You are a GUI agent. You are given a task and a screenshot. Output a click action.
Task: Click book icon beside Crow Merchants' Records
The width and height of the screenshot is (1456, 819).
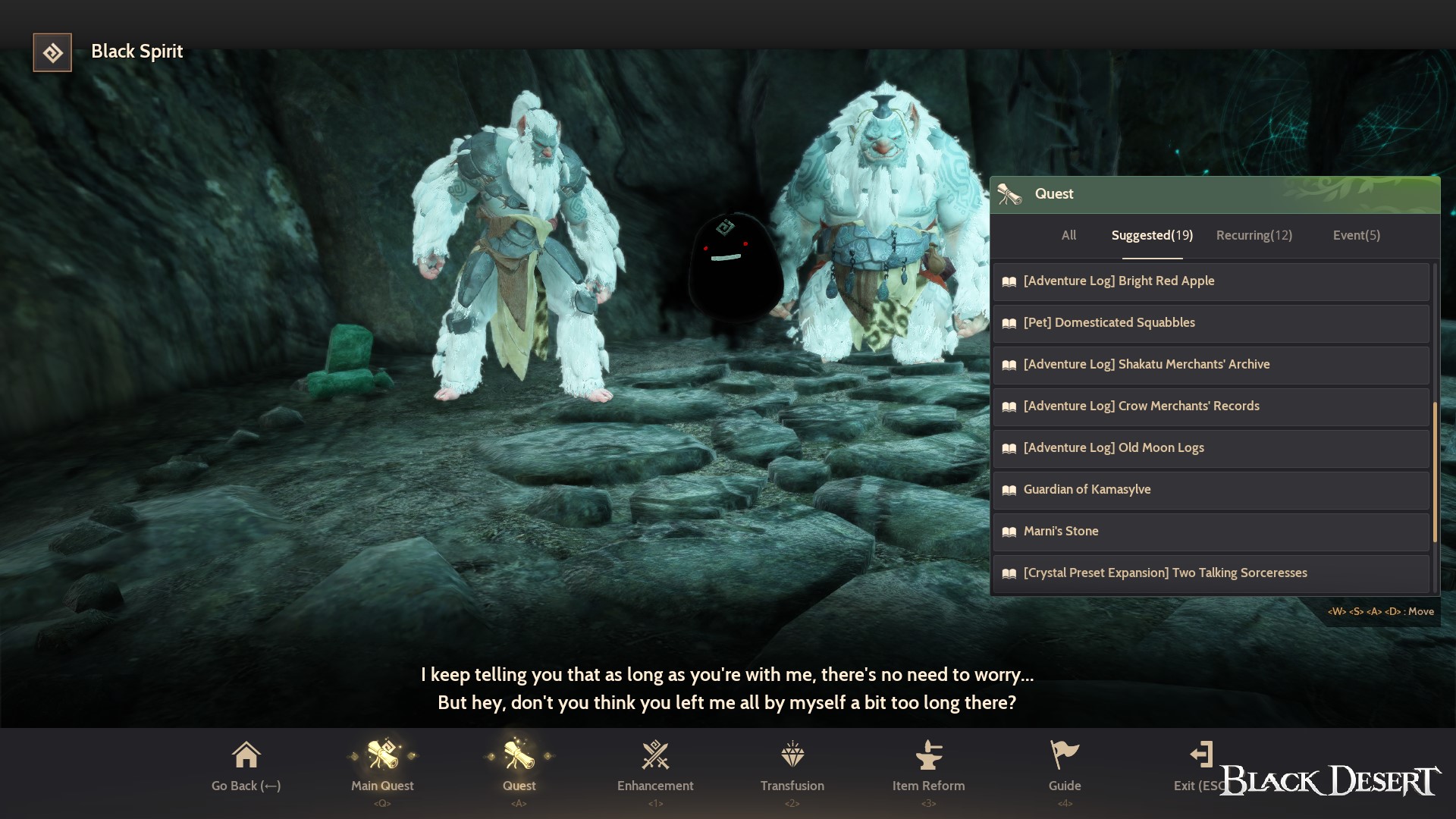tap(1009, 406)
